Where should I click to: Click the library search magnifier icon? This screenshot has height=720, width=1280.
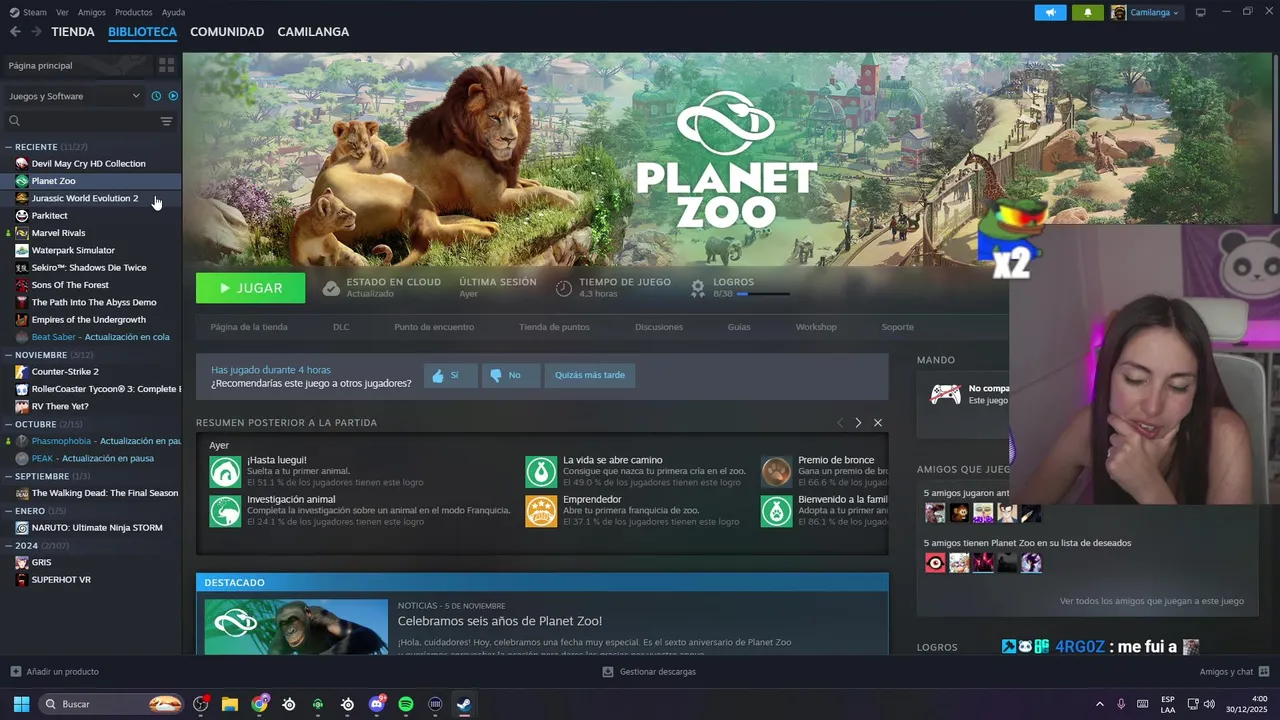(14, 121)
